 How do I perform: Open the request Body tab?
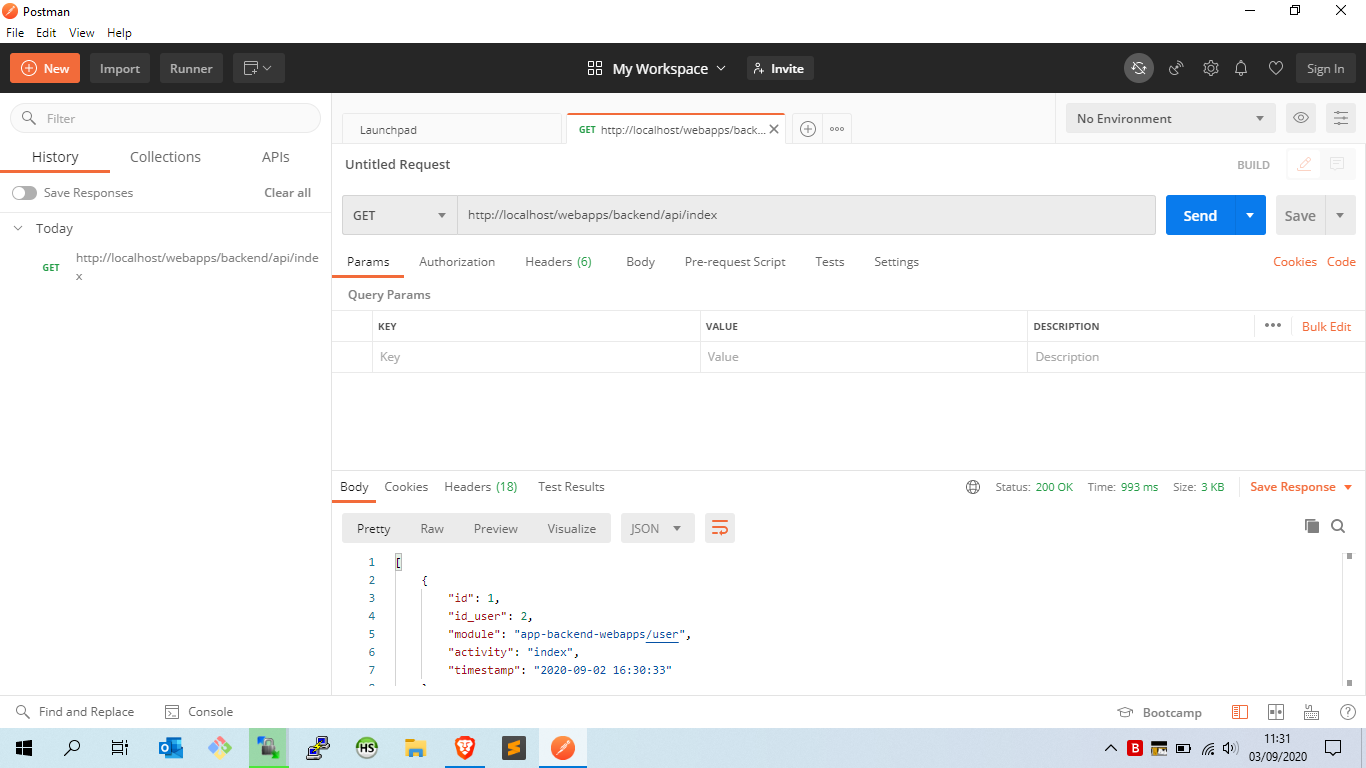640,262
